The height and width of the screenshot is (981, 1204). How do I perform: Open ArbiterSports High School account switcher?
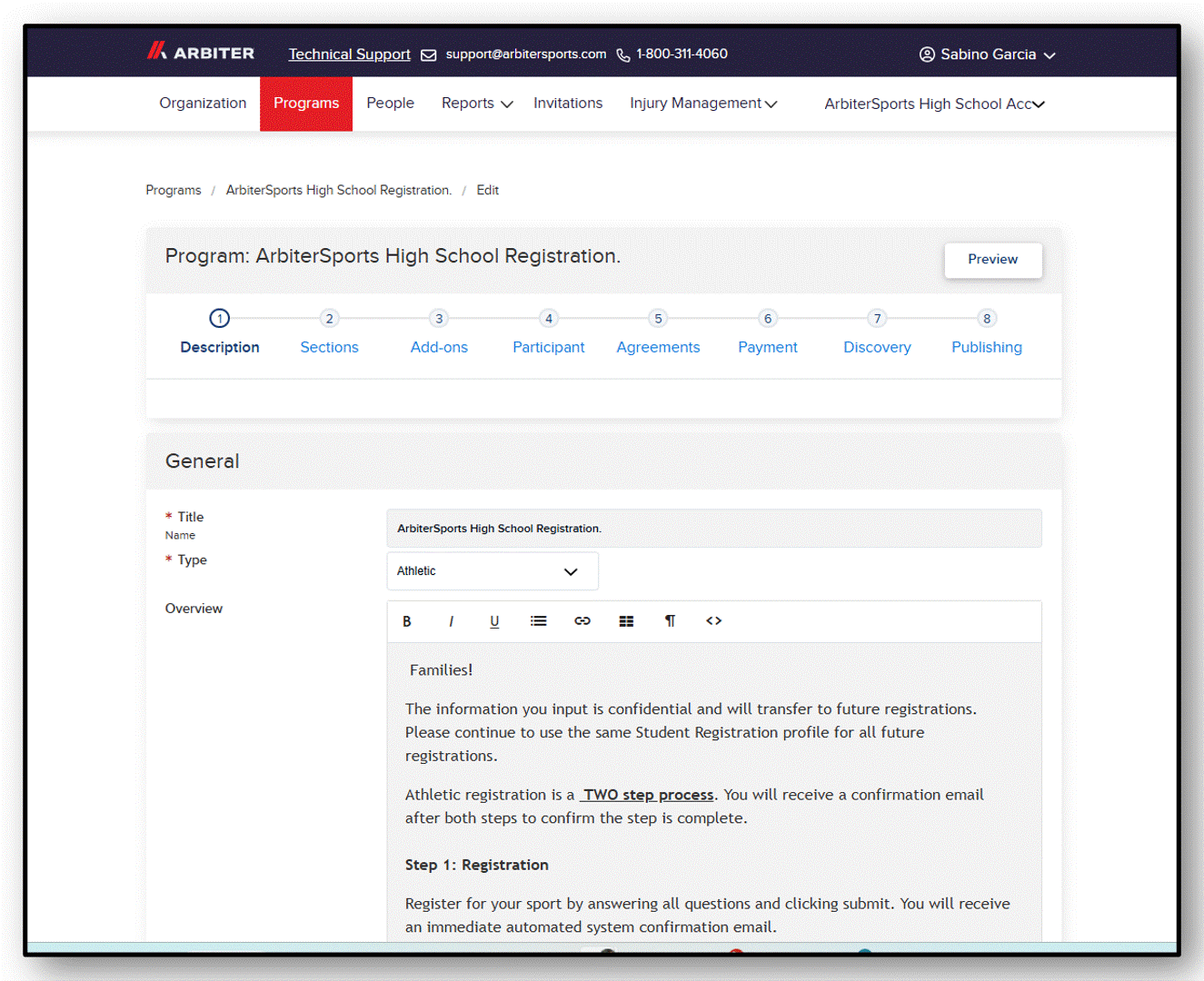point(934,104)
